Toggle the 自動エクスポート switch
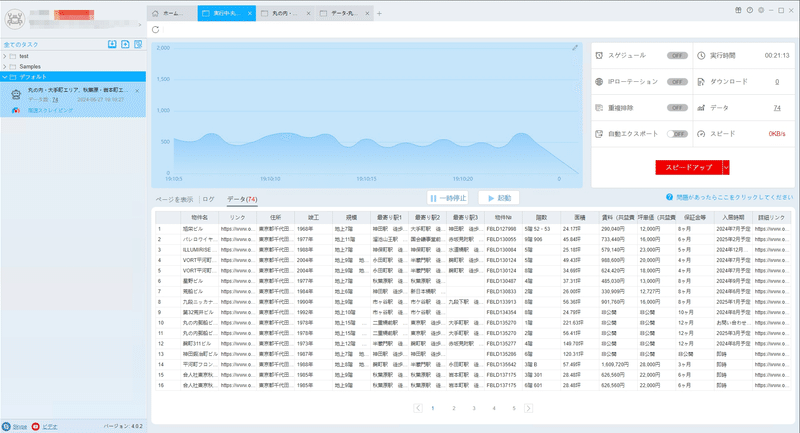Screen dimensions: 800x433 tap(677, 134)
